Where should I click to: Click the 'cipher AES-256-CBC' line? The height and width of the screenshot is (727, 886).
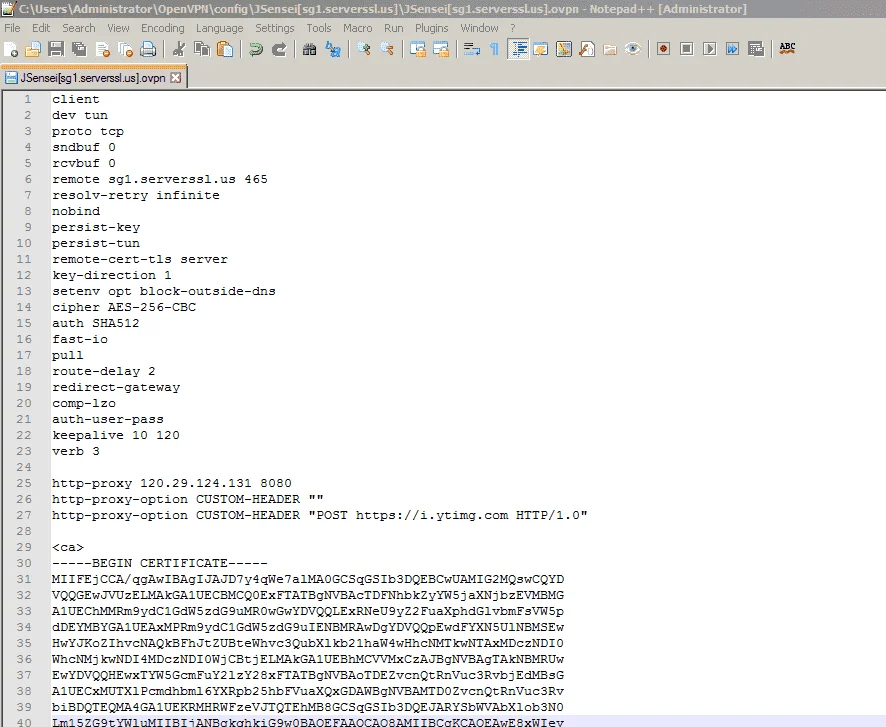124,307
